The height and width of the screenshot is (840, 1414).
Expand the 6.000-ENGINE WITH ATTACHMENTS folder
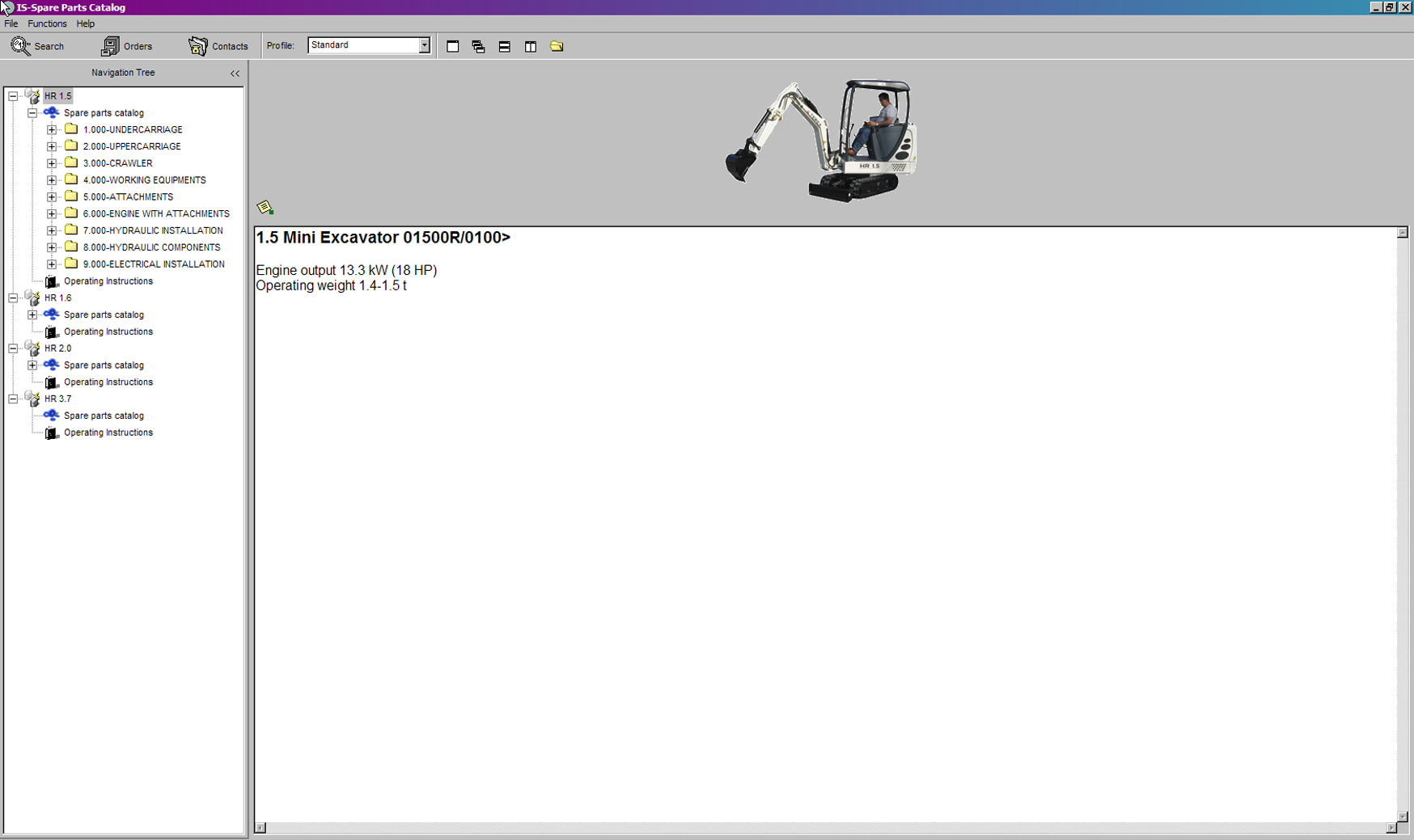point(52,213)
